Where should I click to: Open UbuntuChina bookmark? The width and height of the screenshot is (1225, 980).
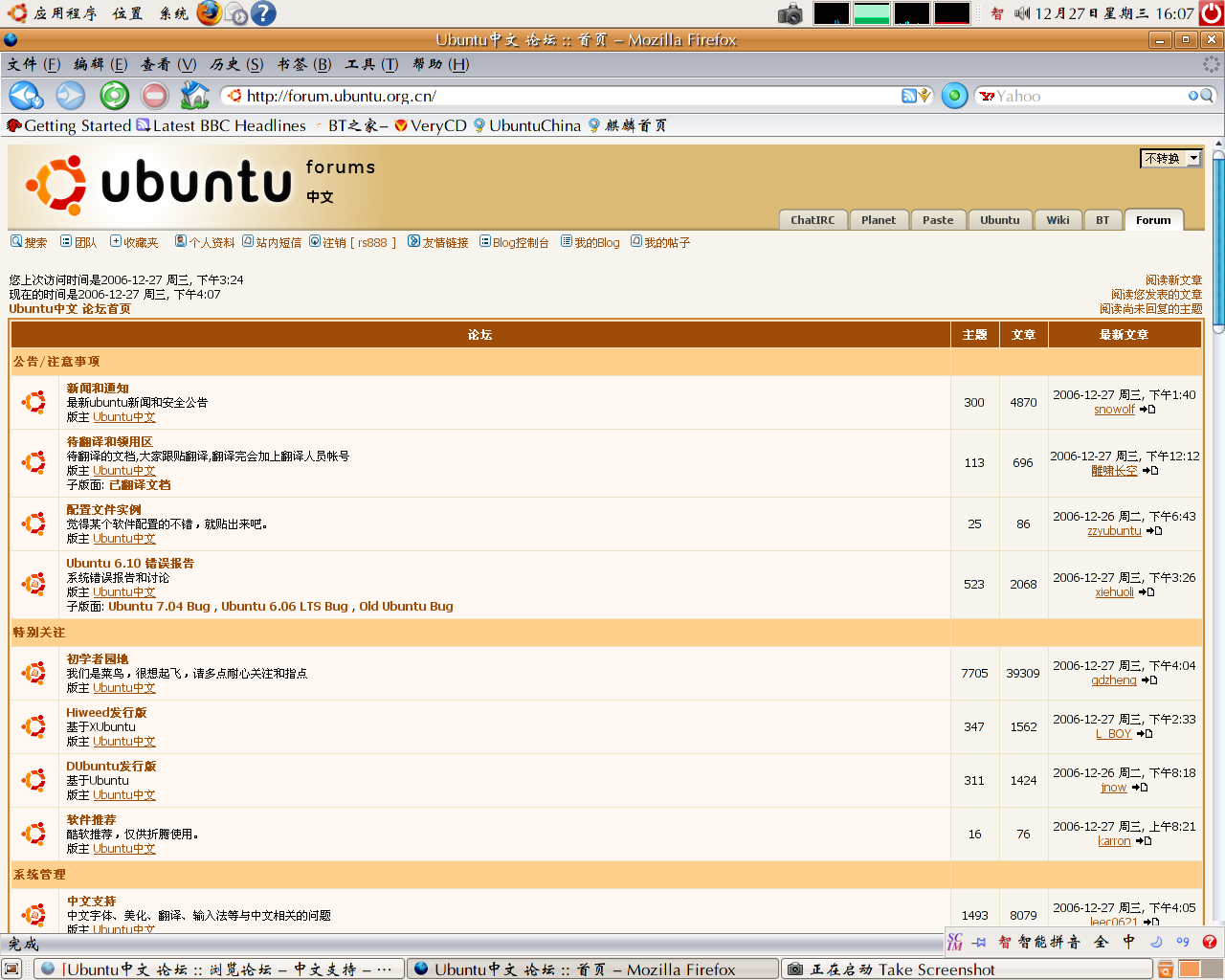(x=526, y=125)
